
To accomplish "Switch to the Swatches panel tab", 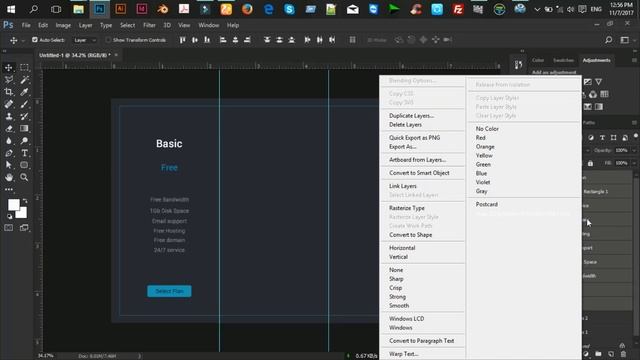I will pyautogui.click(x=563, y=60).
